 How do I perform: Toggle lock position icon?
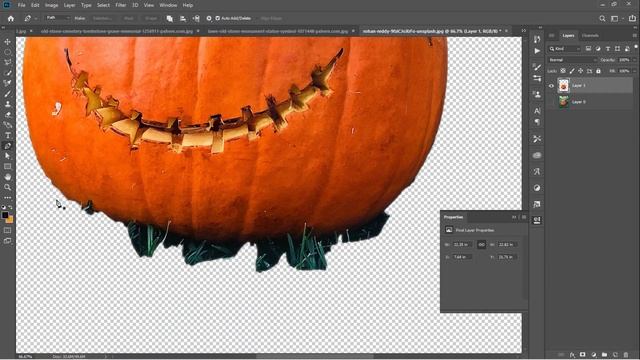coord(580,71)
